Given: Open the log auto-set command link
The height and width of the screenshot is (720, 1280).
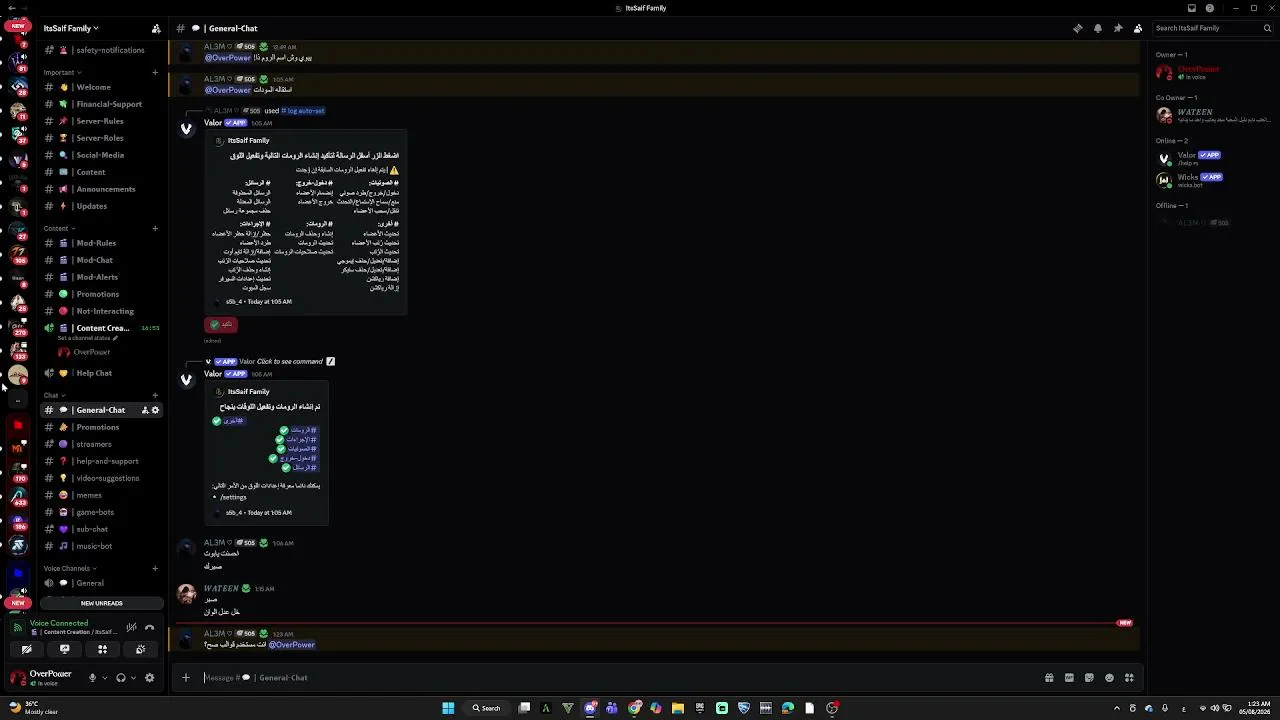Looking at the screenshot, I should (303, 111).
